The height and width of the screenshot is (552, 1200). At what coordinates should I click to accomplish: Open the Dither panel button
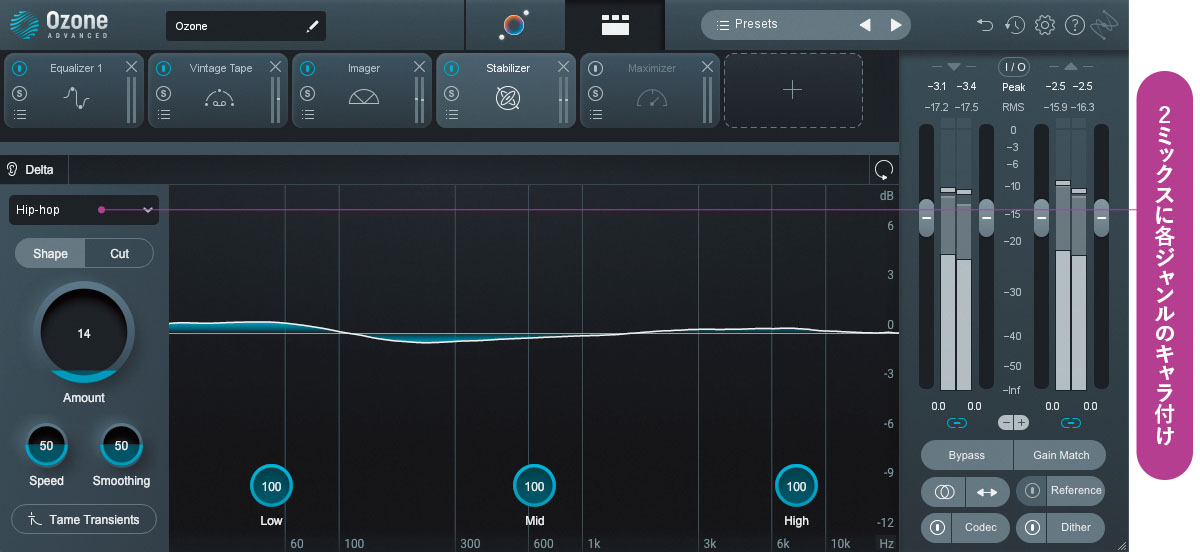point(1076,527)
